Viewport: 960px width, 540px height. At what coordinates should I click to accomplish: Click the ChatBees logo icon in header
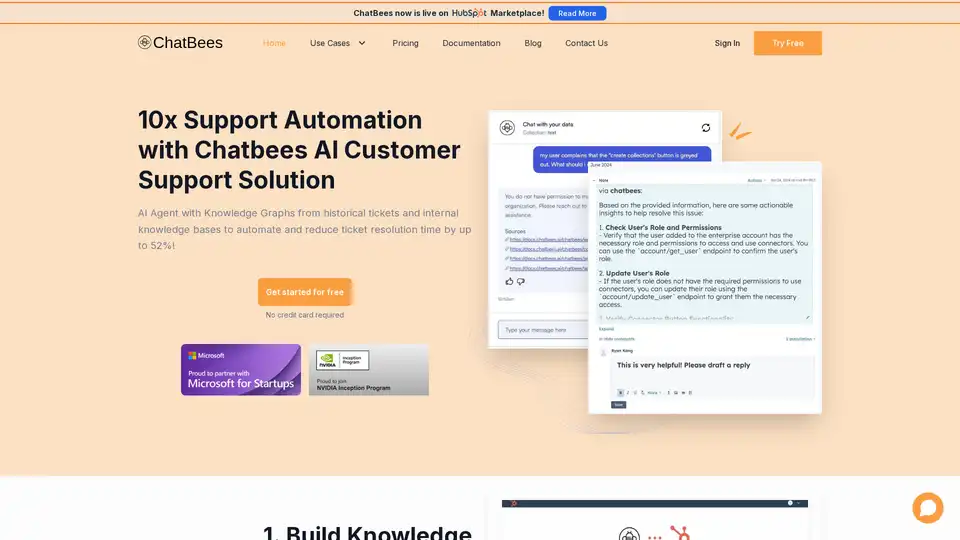coord(145,43)
